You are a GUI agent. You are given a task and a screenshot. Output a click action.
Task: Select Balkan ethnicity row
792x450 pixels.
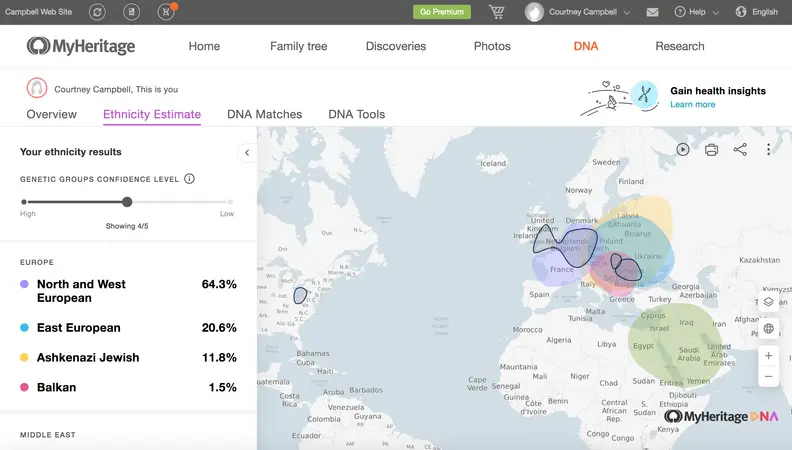[128, 387]
